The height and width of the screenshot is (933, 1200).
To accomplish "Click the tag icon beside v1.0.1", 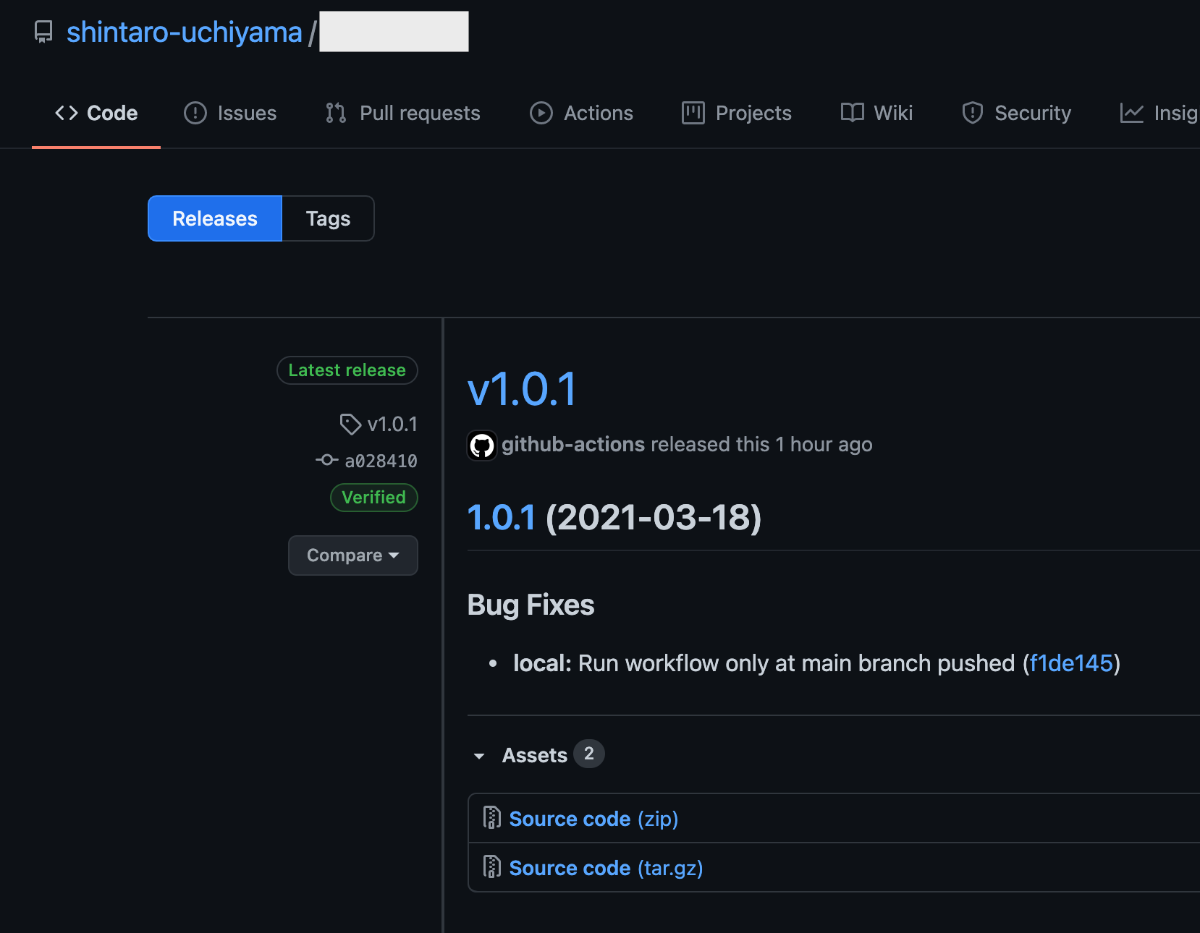I will 350,424.
